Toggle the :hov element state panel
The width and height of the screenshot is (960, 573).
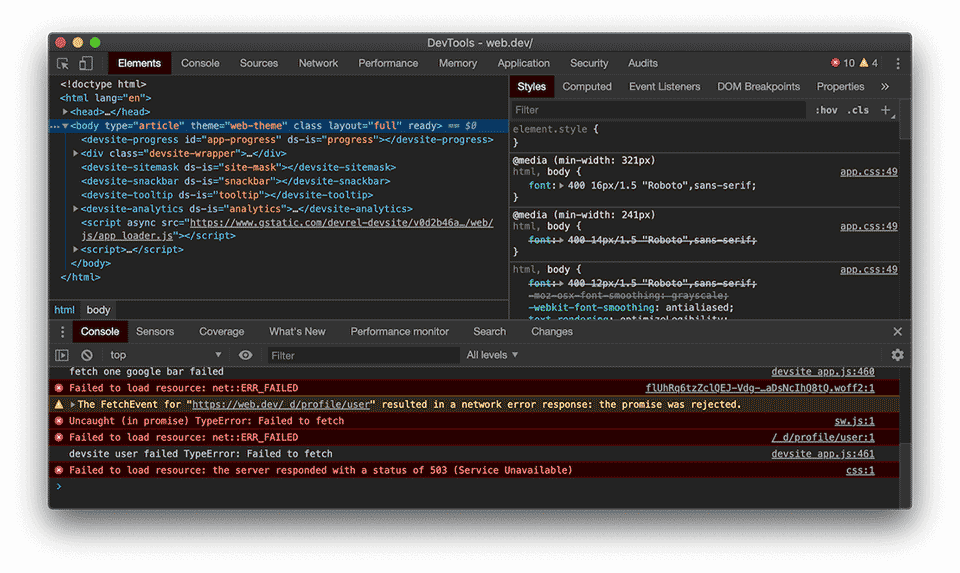coord(826,110)
